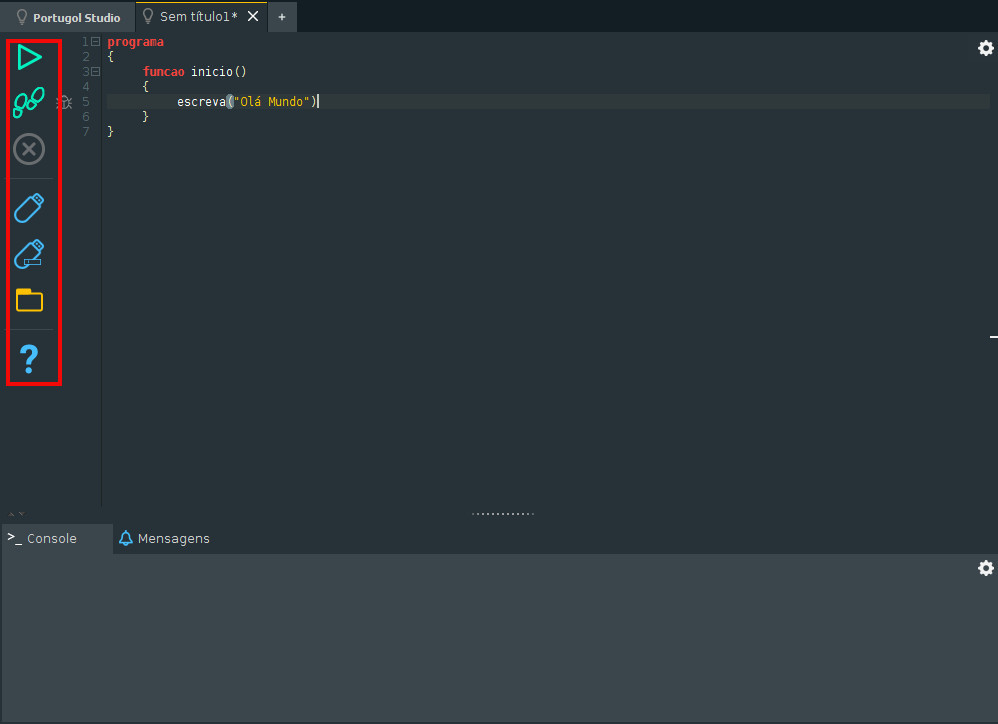The image size is (998, 724).
Task: Switch to the Portugol Studio tab
Action: 67,17
